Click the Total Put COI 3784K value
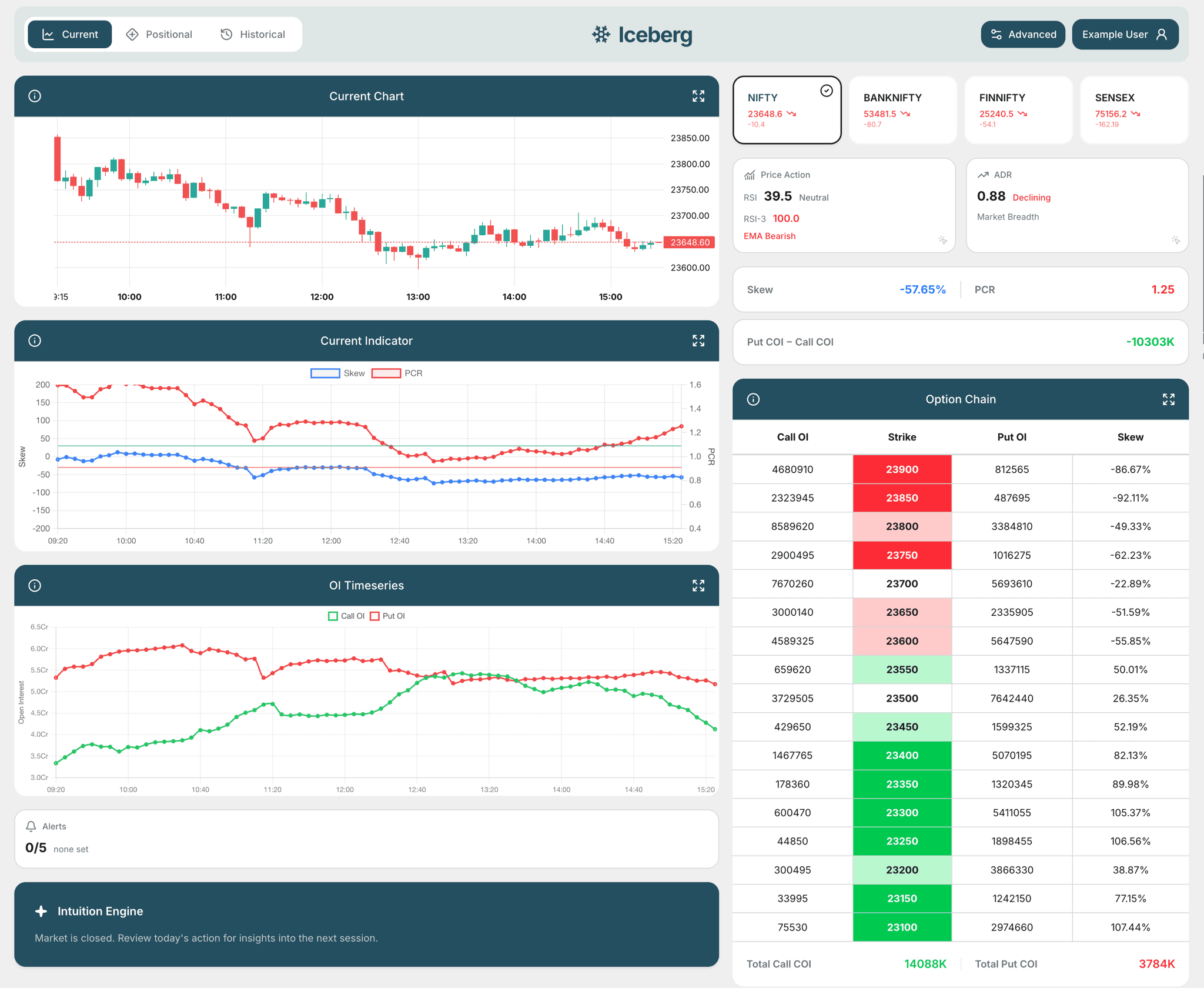This screenshot has width=1204, height=988. click(x=1156, y=964)
